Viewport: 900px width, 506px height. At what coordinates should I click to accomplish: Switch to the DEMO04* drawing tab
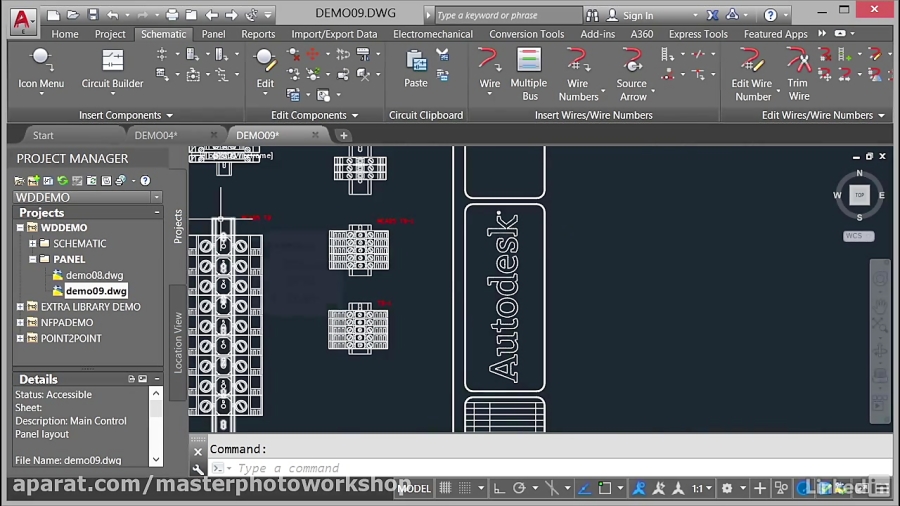pyautogui.click(x=156, y=135)
